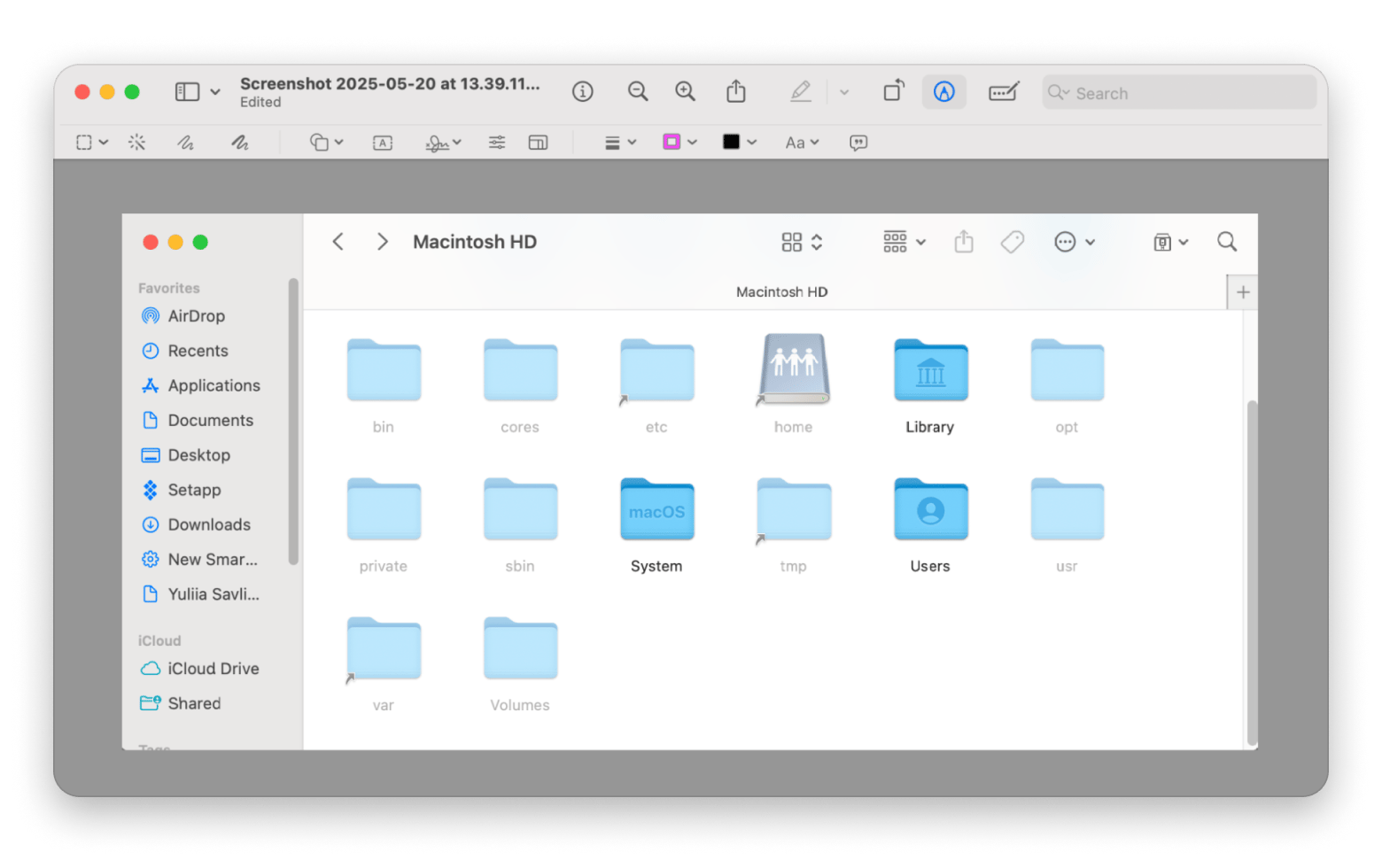Zoom out using the magnifier minus icon
Screen dimensions: 1382x868
[x=638, y=91]
